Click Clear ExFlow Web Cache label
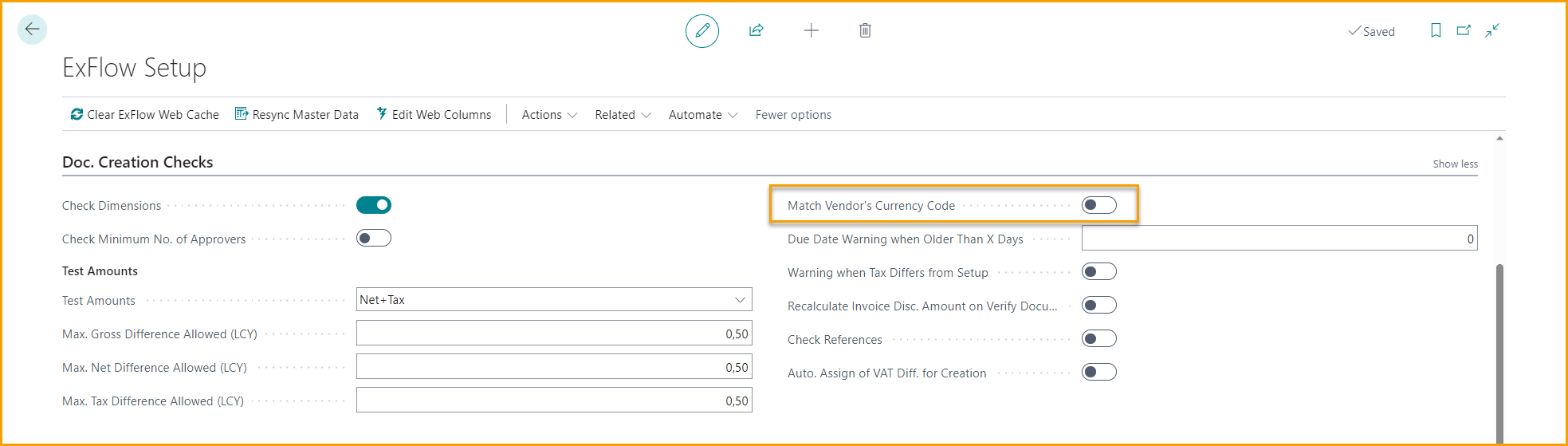This screenshot has height=446, width=1568. pyautogui.click(x=153, y=115)
